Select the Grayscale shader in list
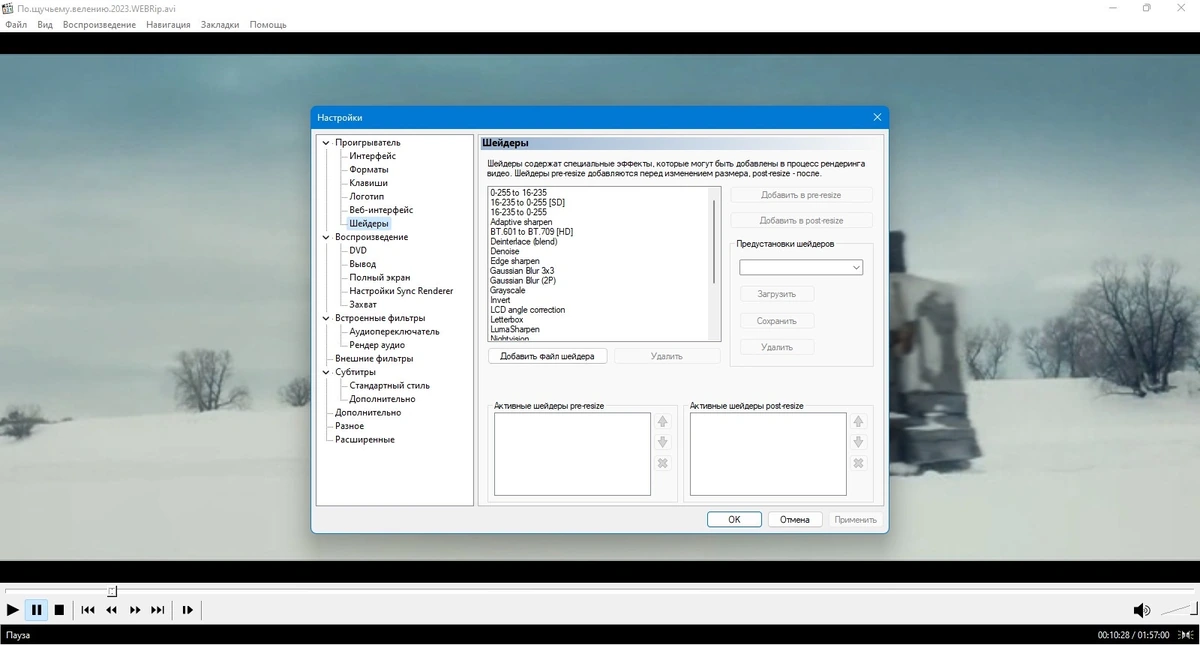 tap(508, 290)
